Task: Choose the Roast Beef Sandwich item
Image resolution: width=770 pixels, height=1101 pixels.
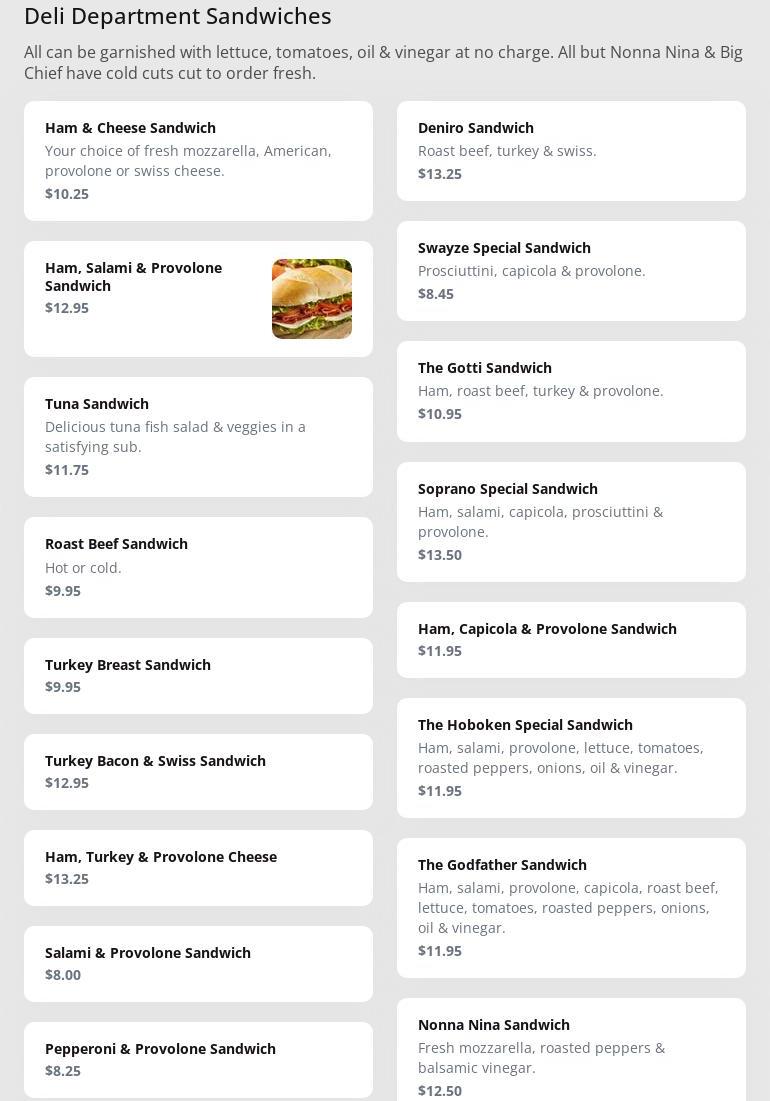Action: click(x=198, y=567)
